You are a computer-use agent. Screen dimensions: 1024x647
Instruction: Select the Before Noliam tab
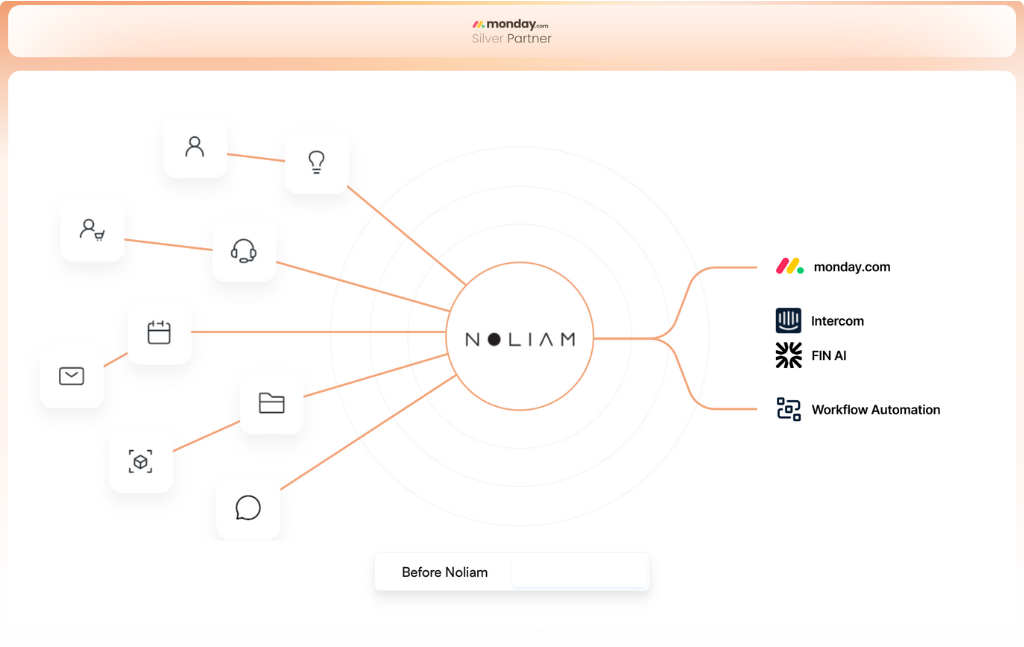(x=444, y=572)
